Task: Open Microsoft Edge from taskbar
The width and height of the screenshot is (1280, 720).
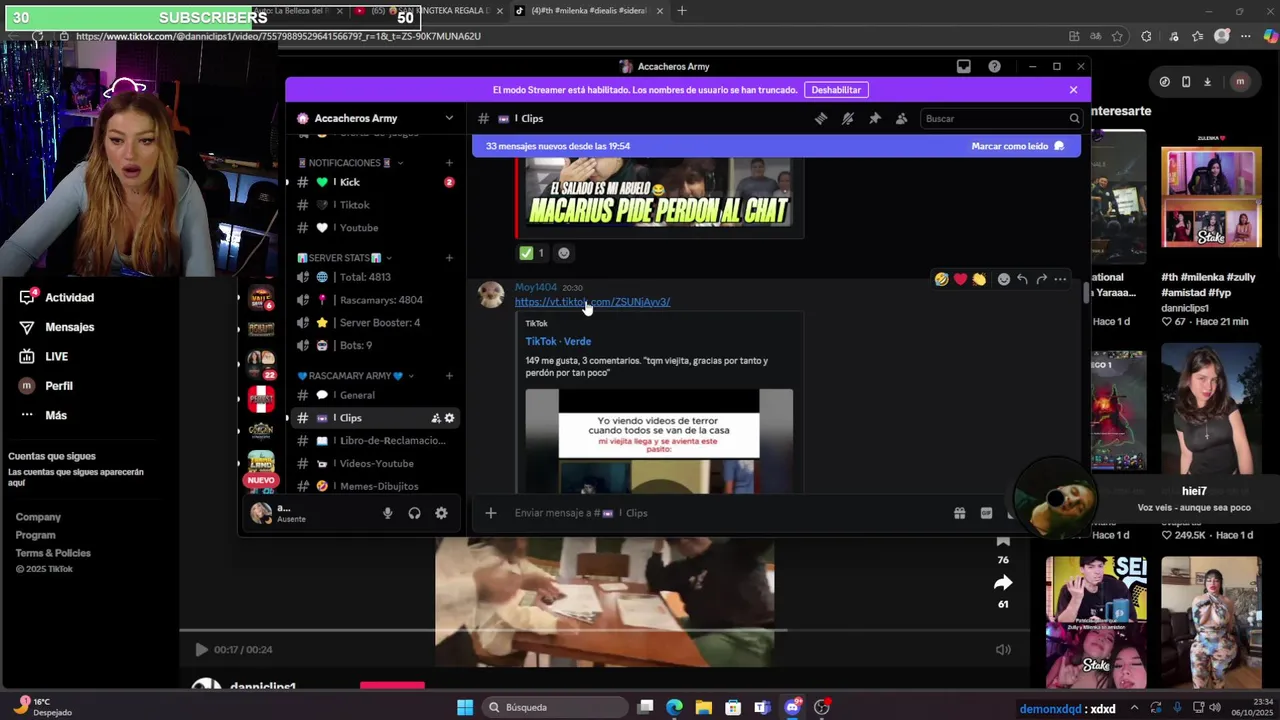Action: 674,707
